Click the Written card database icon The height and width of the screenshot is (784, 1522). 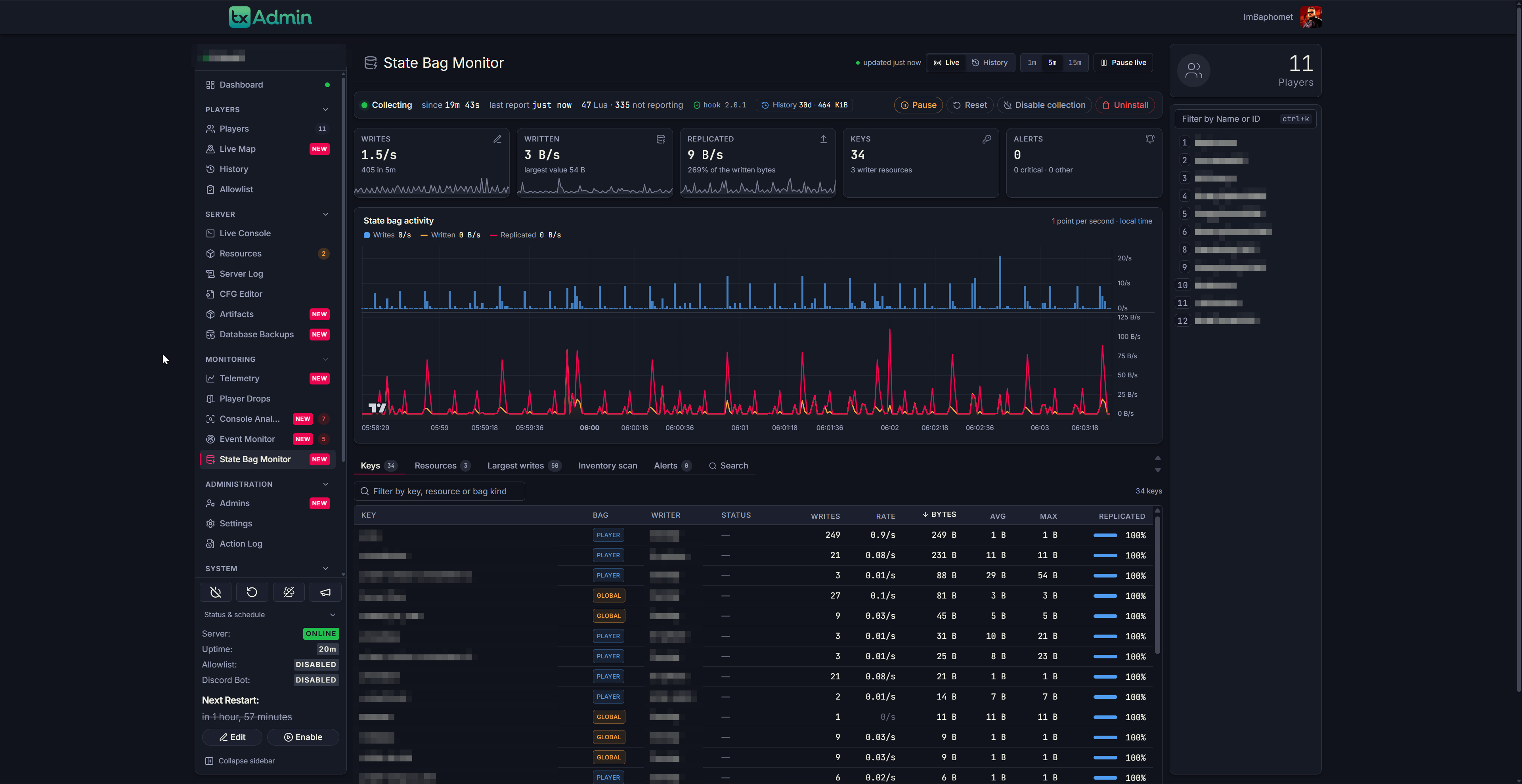click(x=661, y=139)
